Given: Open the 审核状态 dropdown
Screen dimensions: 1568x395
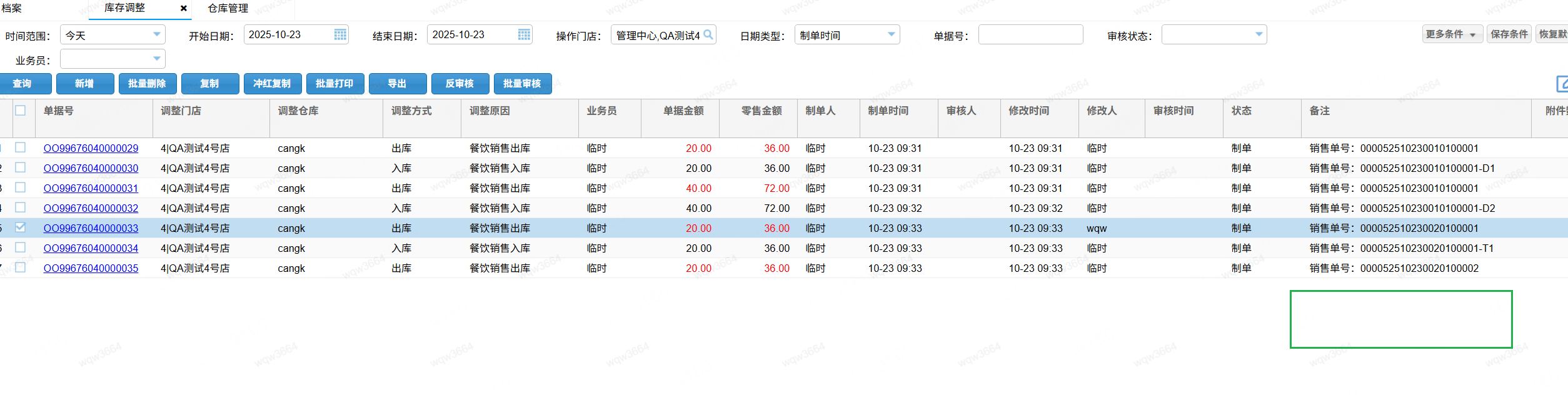Looking at the screenshot, I should coord(1258,35).
